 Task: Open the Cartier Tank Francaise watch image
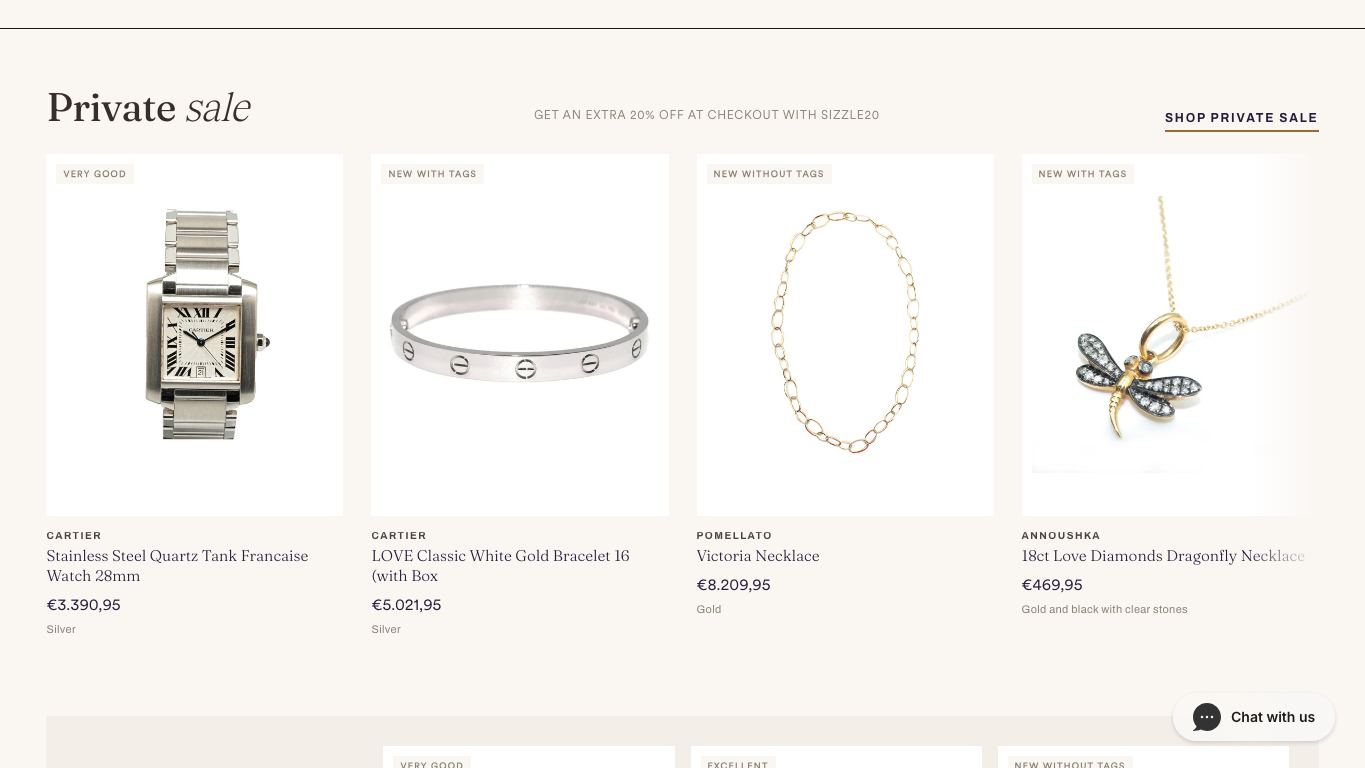(195, 335)
